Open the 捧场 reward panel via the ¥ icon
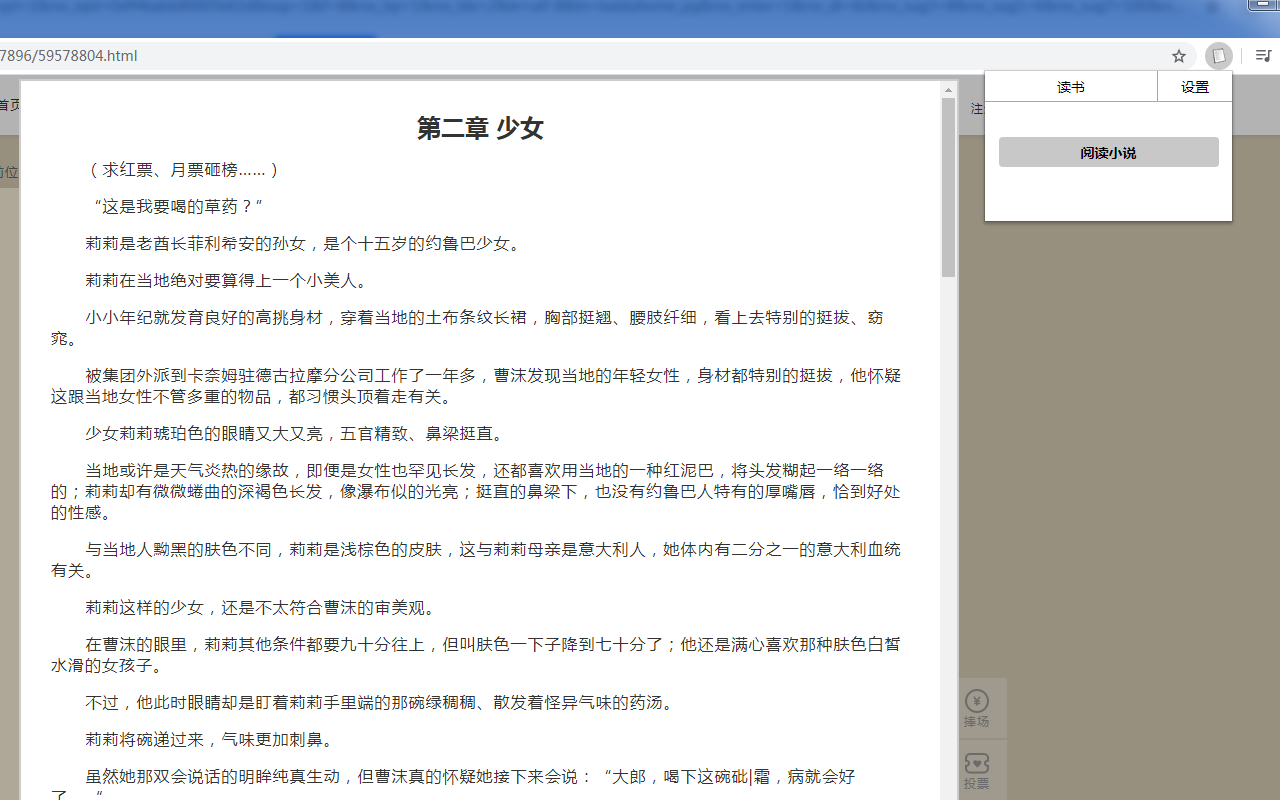Image resolution: width=1280 pixels, height=800 pixels. coord(977,700)
